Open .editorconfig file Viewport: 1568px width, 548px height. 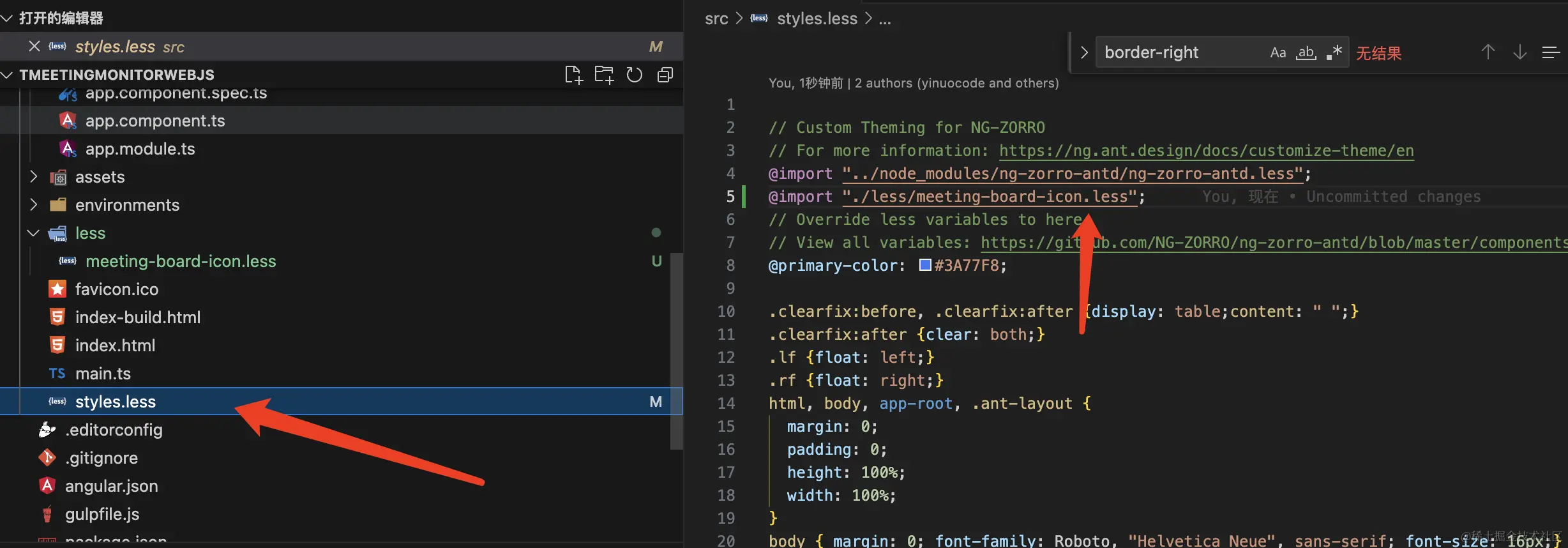(x=114, y=429)
